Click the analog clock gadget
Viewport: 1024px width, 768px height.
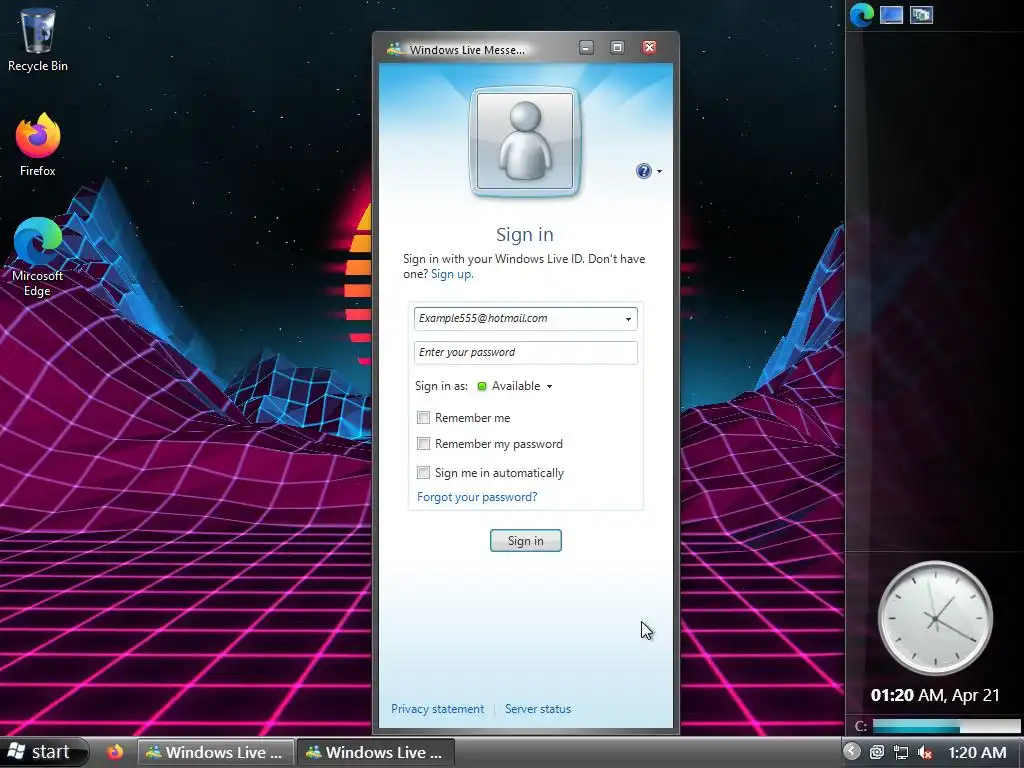click(x=935, y=618)
